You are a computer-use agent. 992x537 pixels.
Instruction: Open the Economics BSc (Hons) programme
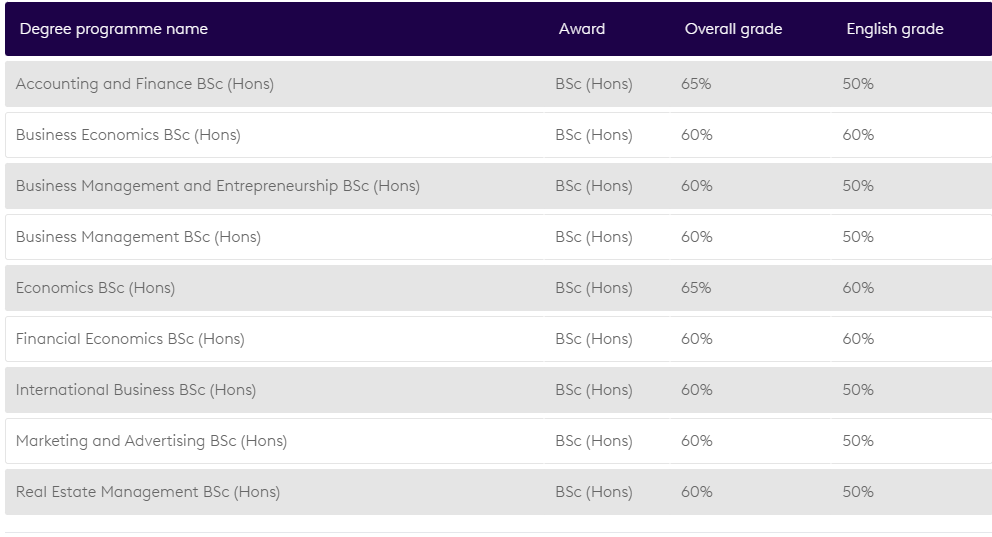[x=95, y=288]
